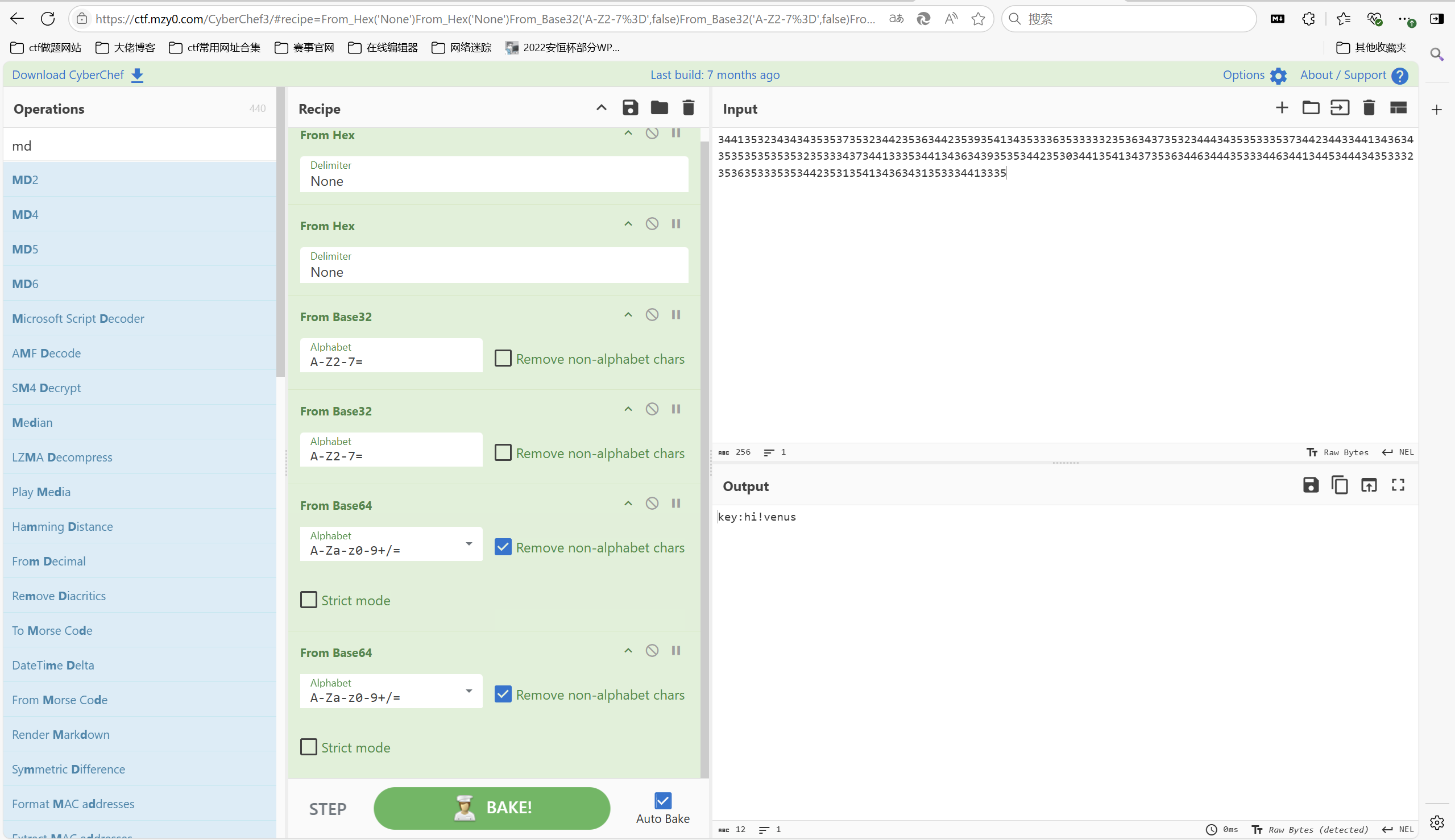Open the 大佬博客 bookmarks folder
The image size is (1455, 840).
[125, 47]
